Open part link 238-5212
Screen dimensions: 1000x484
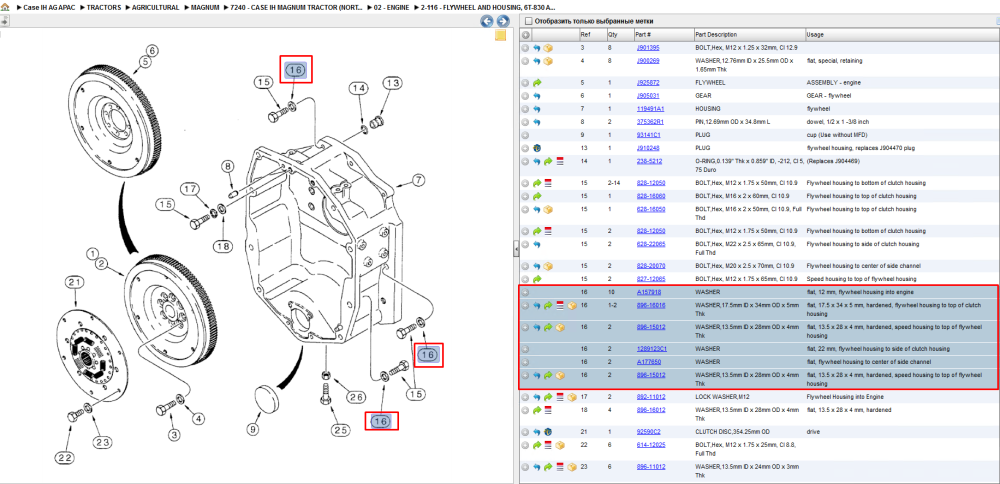point(649,161)
